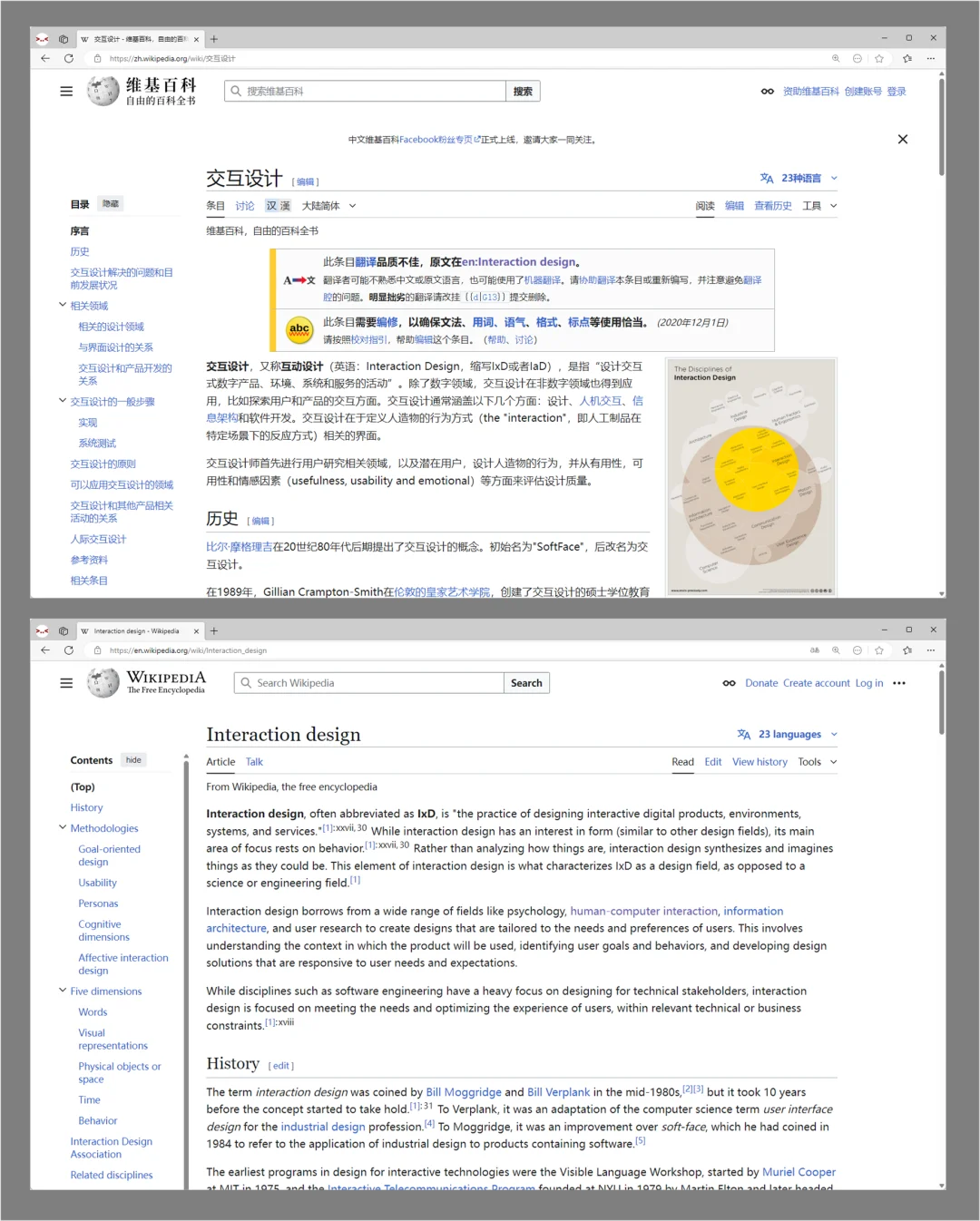Open new tab in top browser window
This screenshot has height=1221, width=980.
click(214, 39)
